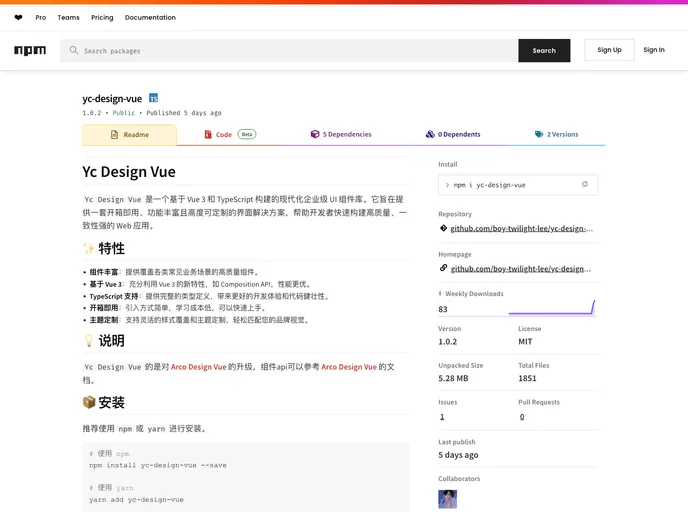Viewport: 688px width, 512px height.
Task: Click the '5 days ago' Last publish value
Action: [x=458, y=455]
